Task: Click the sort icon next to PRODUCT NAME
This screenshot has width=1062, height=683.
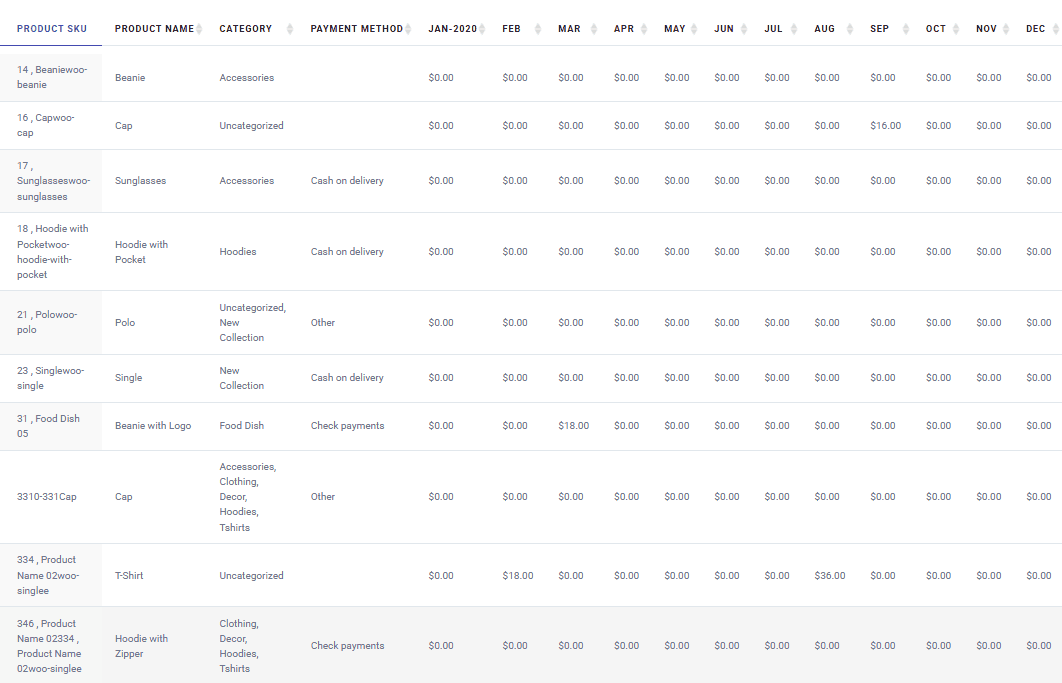Action: pos(199,28)
